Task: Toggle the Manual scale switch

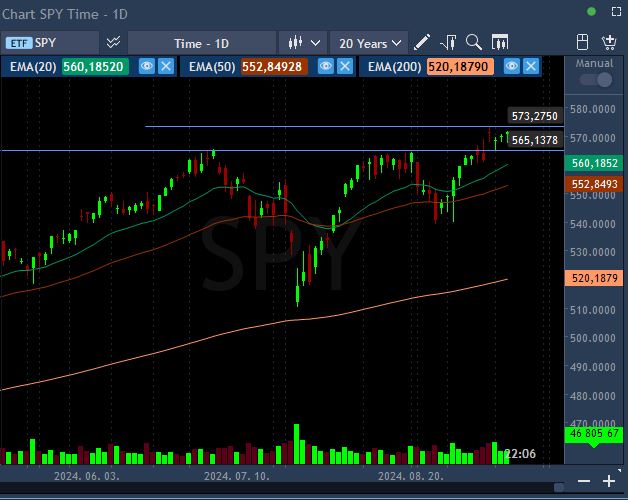Action: [x=596, y=79]
